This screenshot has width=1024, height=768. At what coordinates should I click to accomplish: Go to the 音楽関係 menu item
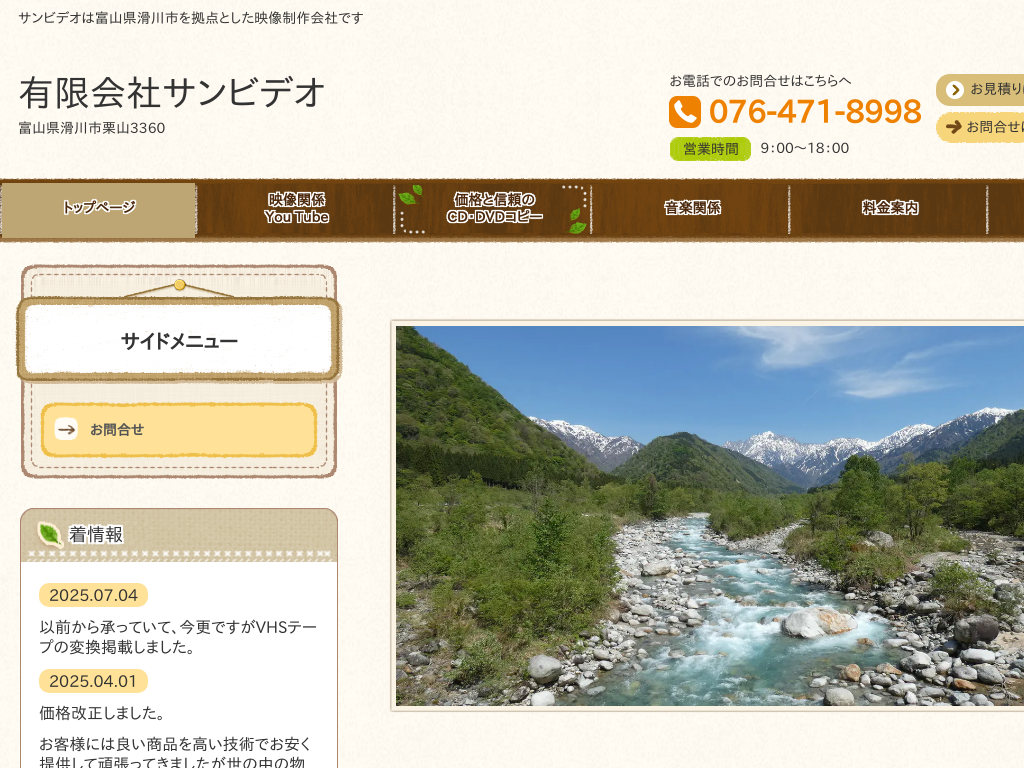[692, 208]
